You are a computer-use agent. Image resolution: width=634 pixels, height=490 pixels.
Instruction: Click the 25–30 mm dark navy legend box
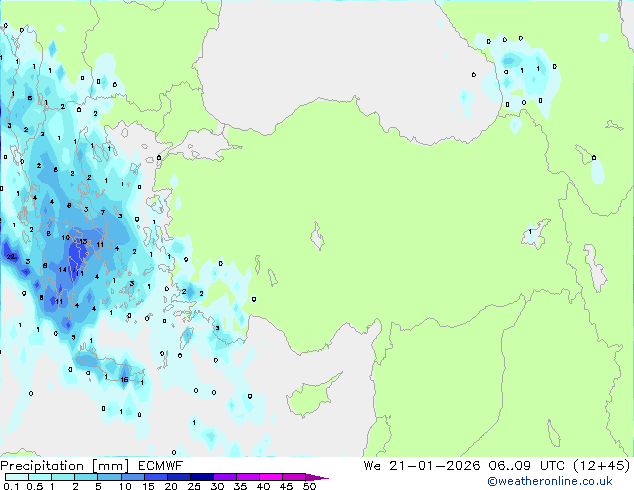(x=201, y=477)
